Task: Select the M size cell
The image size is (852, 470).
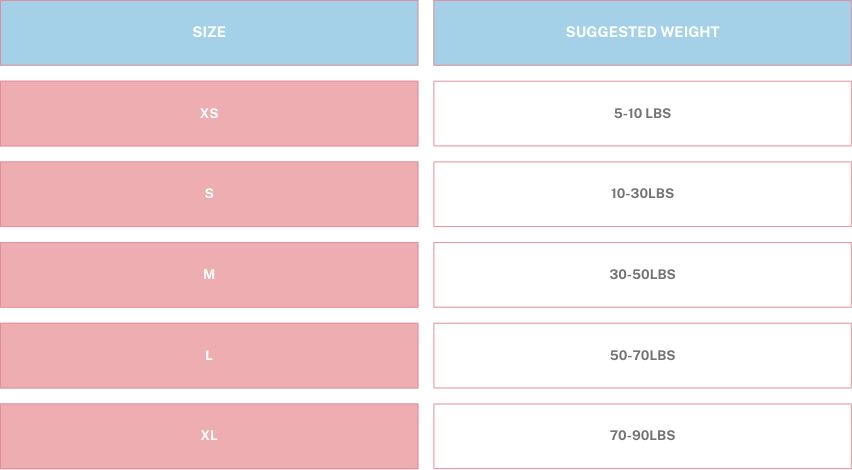Action: click(209, 275)
